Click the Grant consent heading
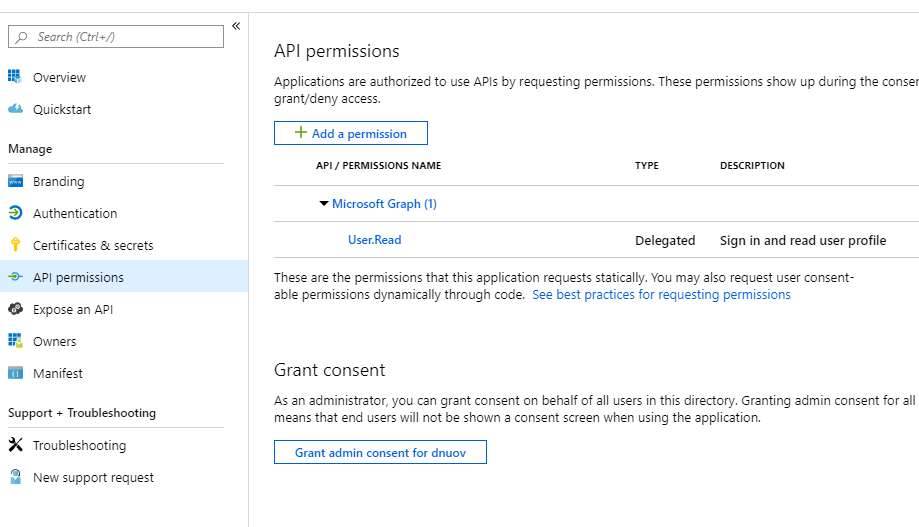Viewport: 919px width, 527px height. click(329, 370)
